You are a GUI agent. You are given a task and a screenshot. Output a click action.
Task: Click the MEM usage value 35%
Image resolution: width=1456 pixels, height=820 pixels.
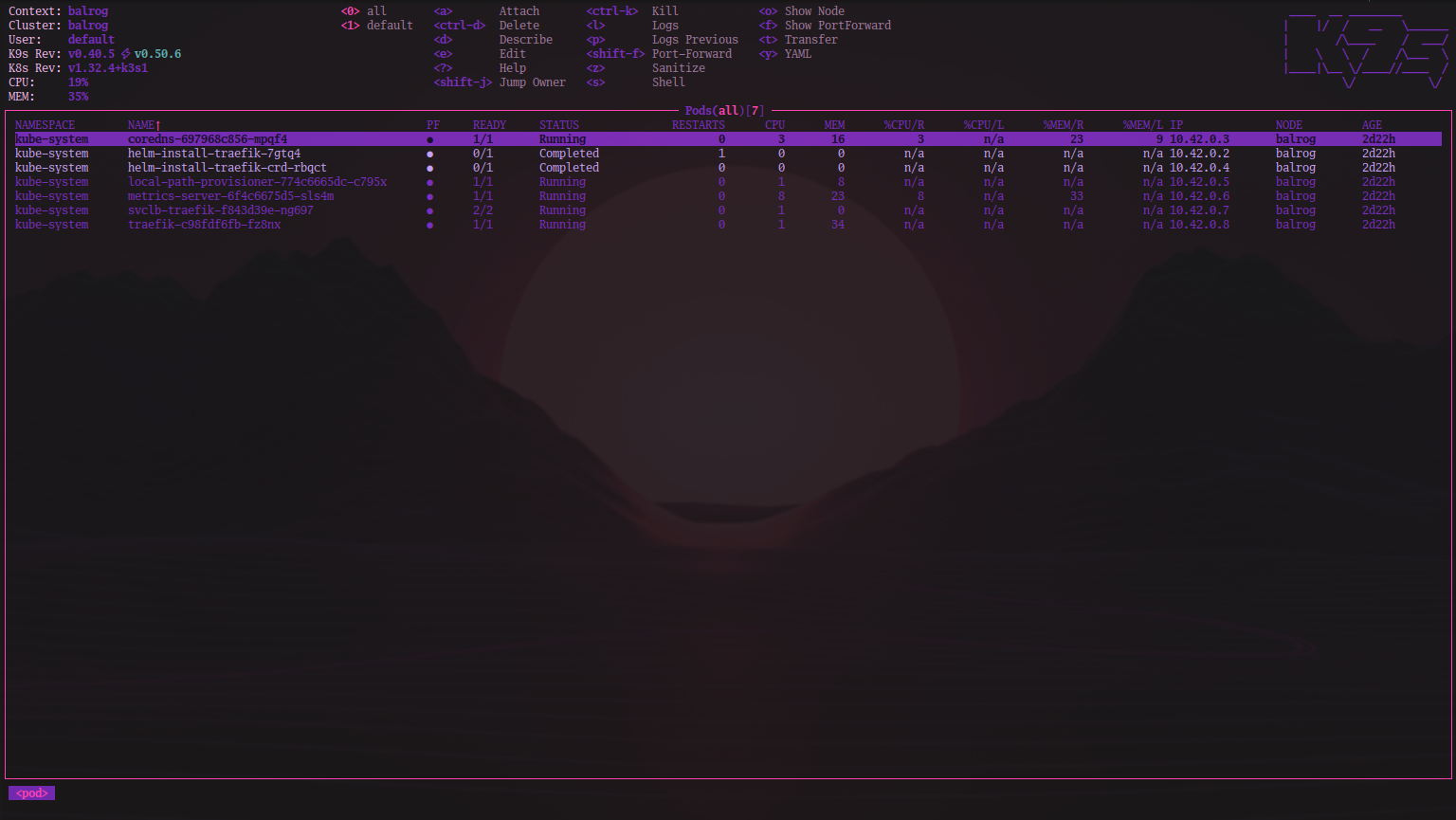[79, 97]
